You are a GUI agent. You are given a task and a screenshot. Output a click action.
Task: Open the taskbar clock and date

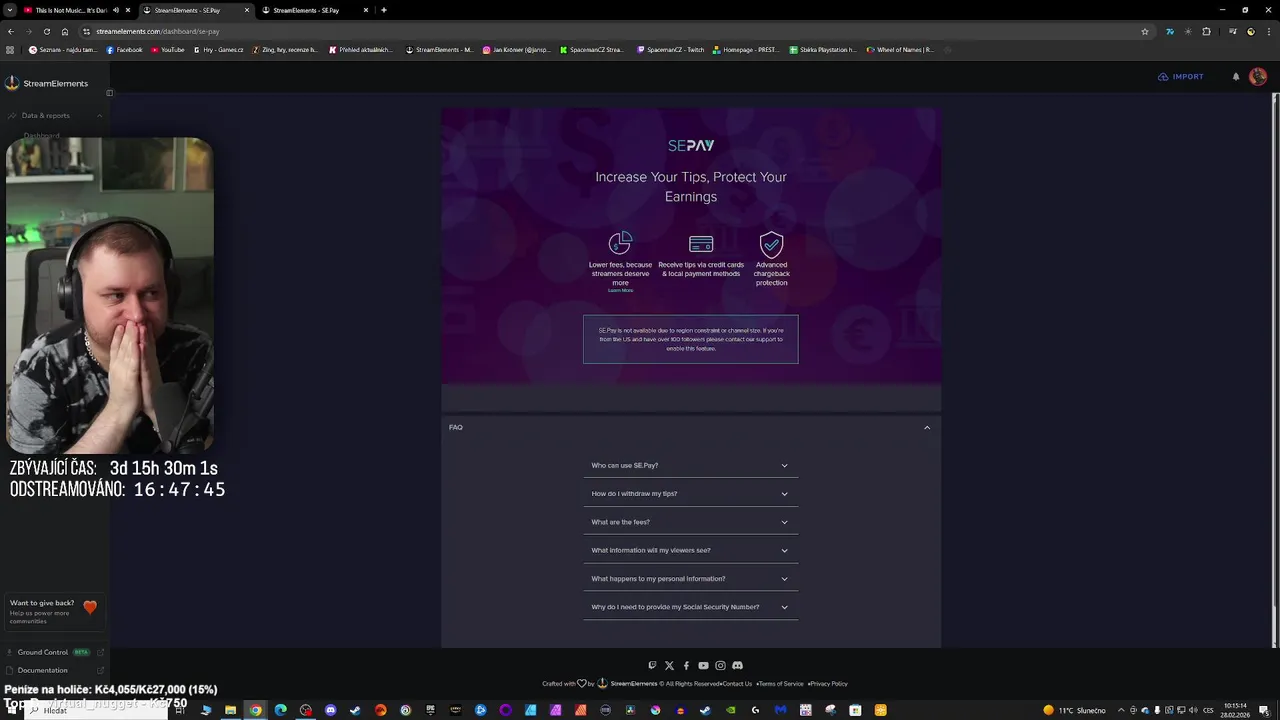1237,710
